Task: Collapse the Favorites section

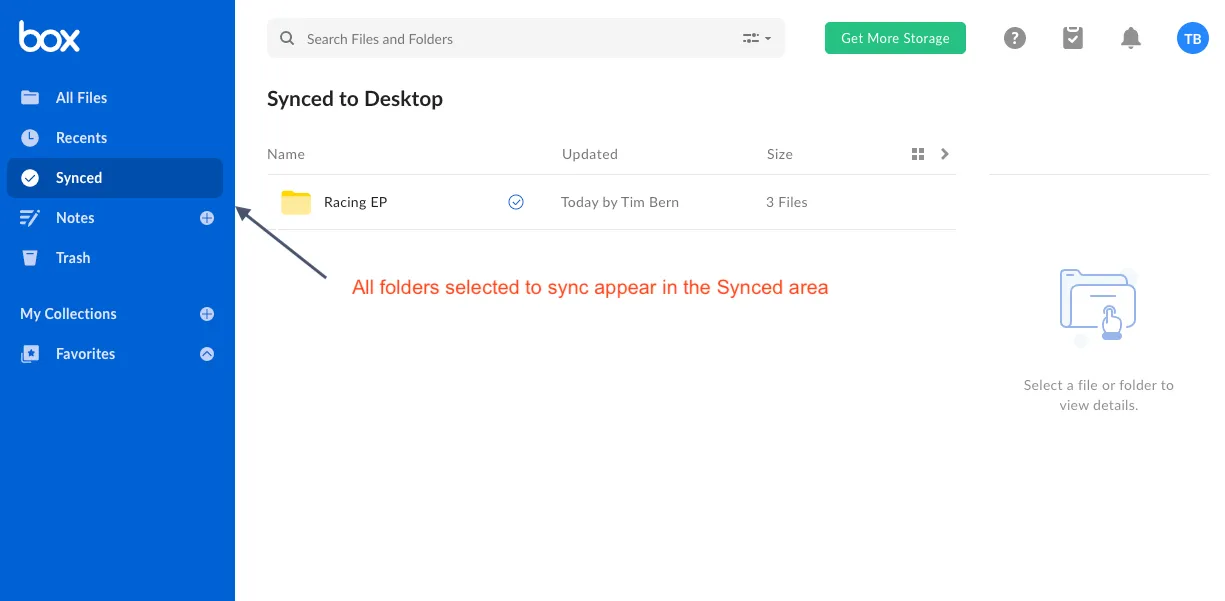Action: point(207,353)
